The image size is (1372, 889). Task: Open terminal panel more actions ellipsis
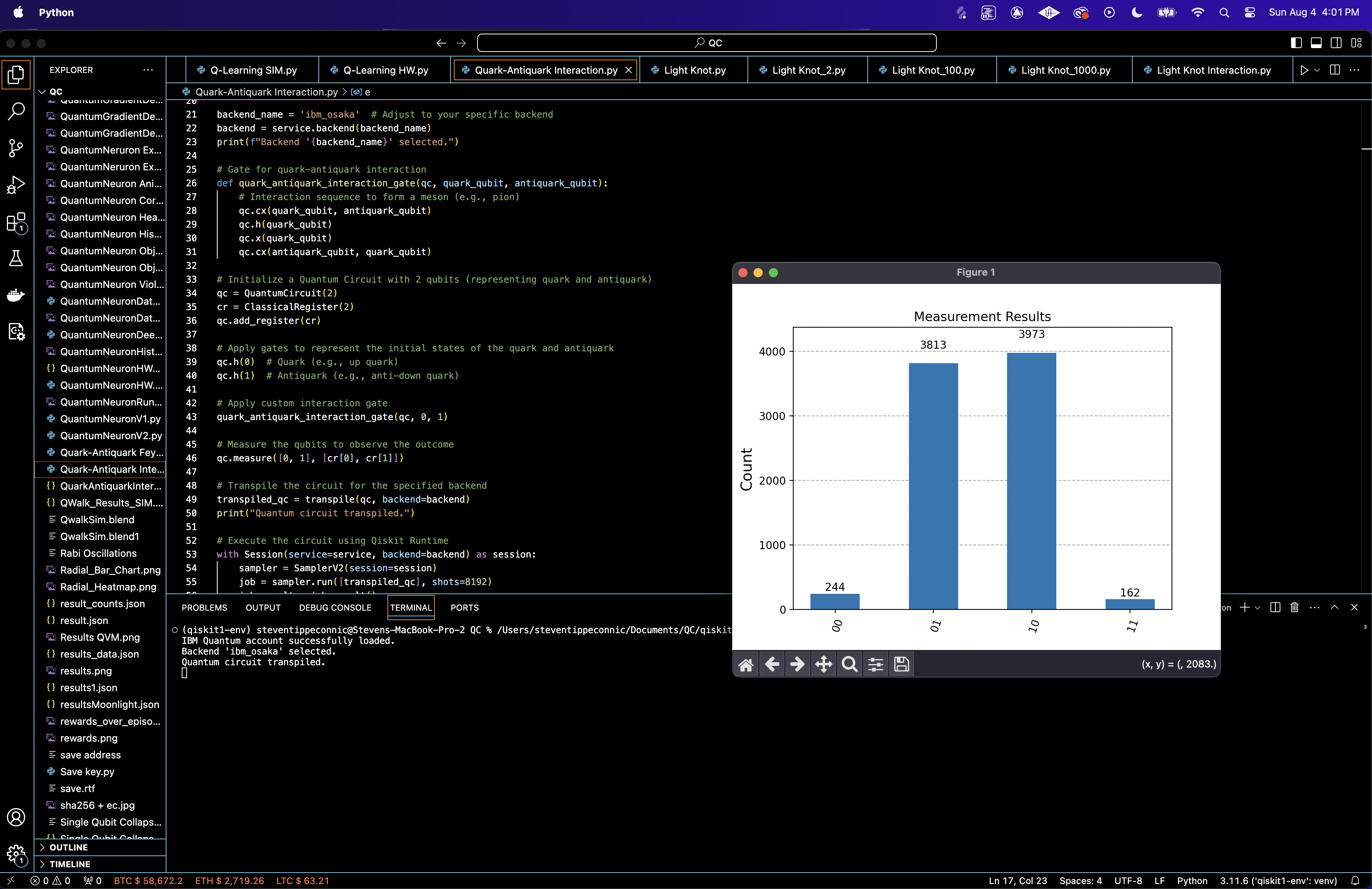click(x=1314, y=607)
